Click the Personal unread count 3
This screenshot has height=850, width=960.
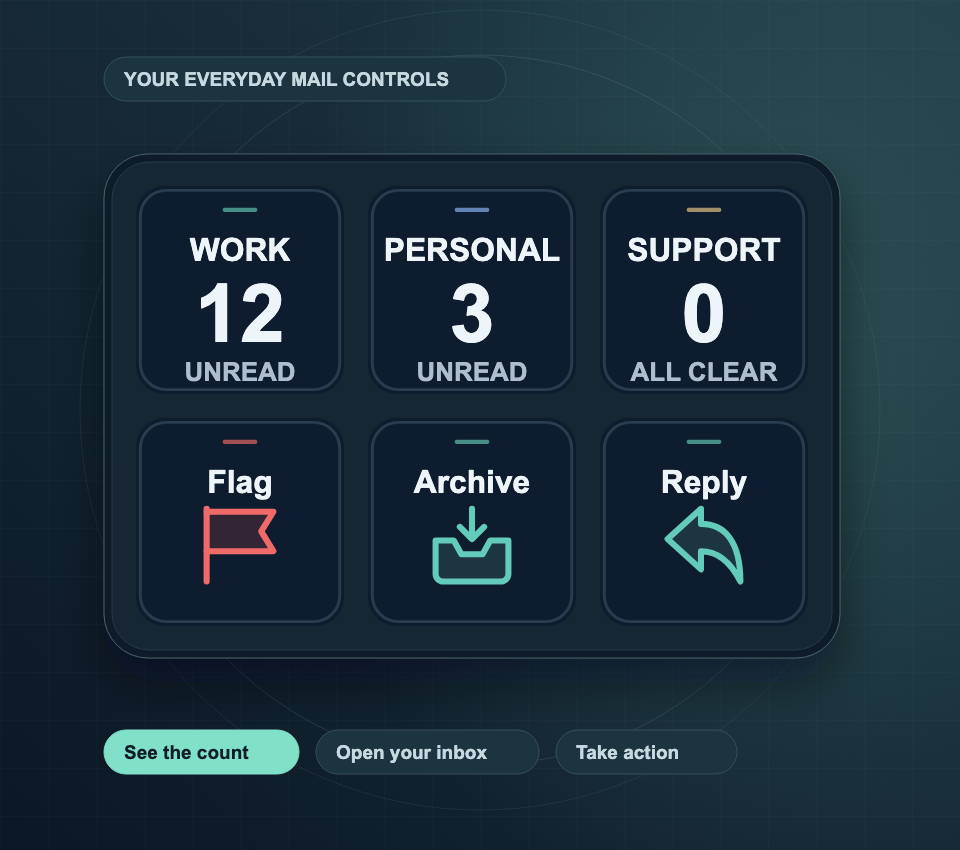471,313
